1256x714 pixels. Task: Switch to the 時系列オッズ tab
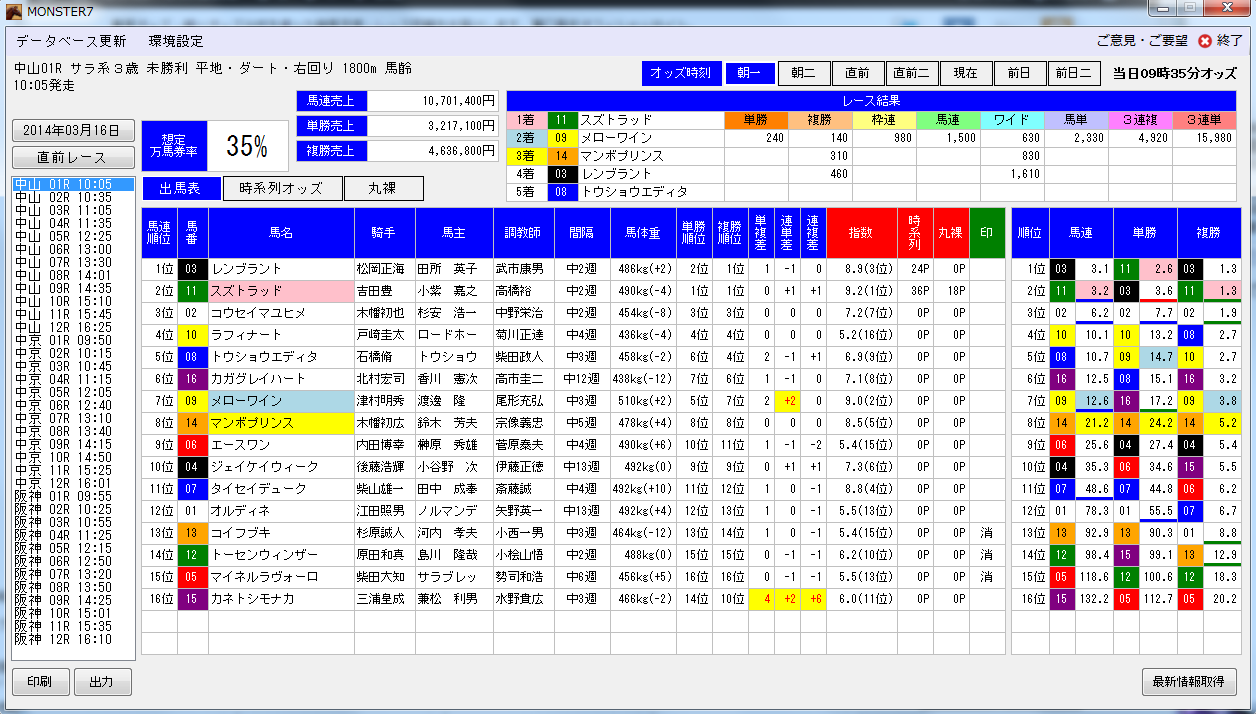(283, 189)
